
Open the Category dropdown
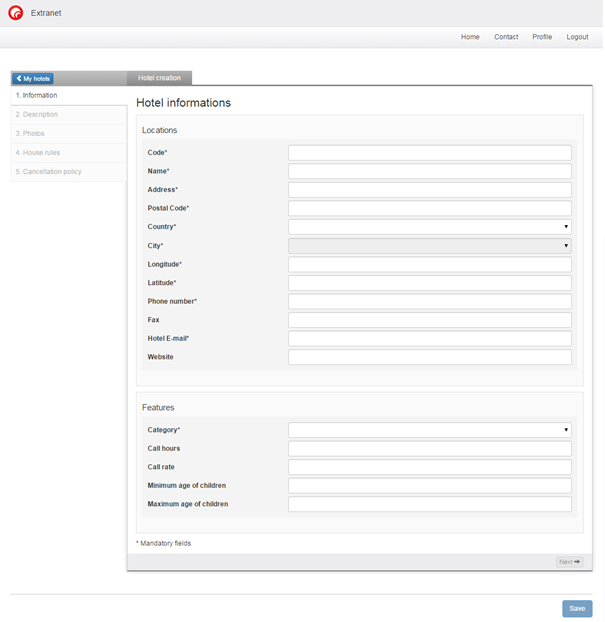coord(429,430)
